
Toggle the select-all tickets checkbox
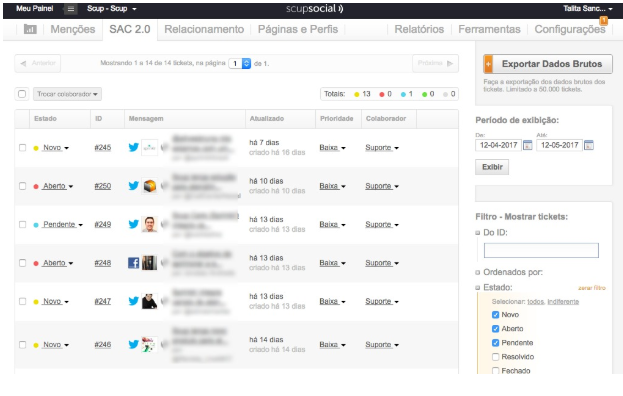(22, 94)
